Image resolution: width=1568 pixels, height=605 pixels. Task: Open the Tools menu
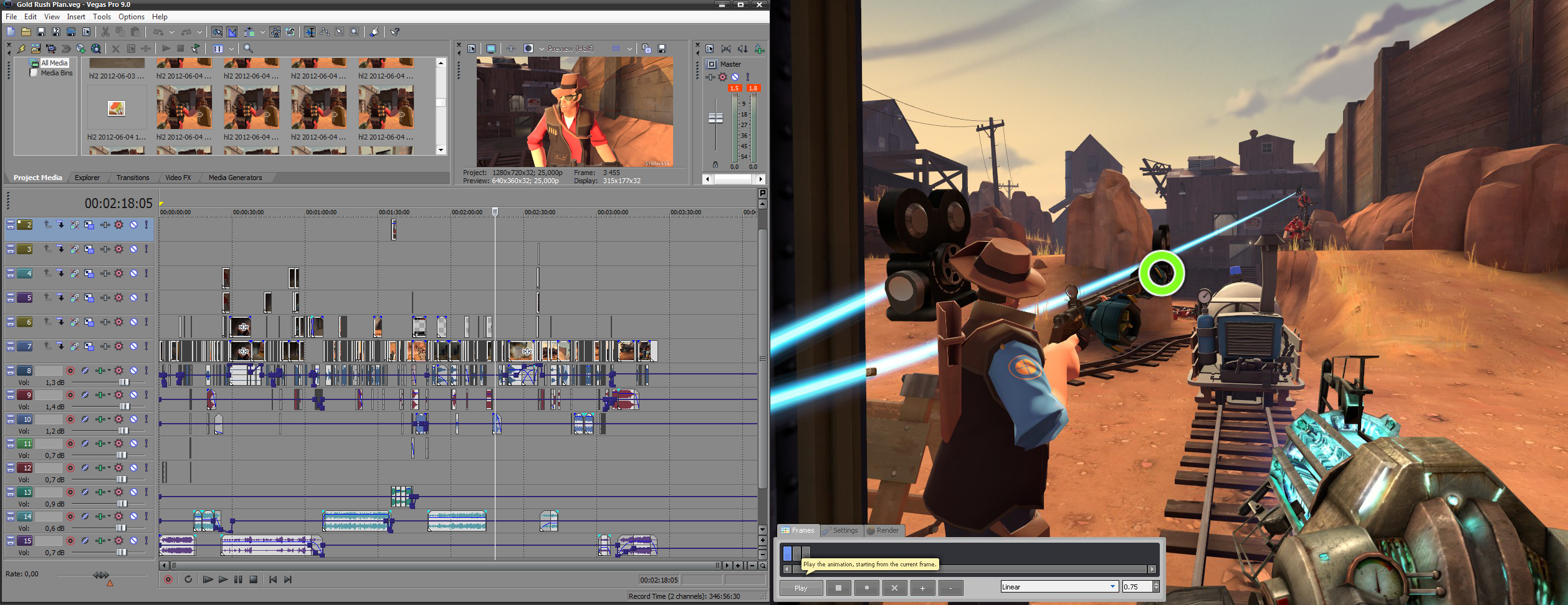pos(102,17)
